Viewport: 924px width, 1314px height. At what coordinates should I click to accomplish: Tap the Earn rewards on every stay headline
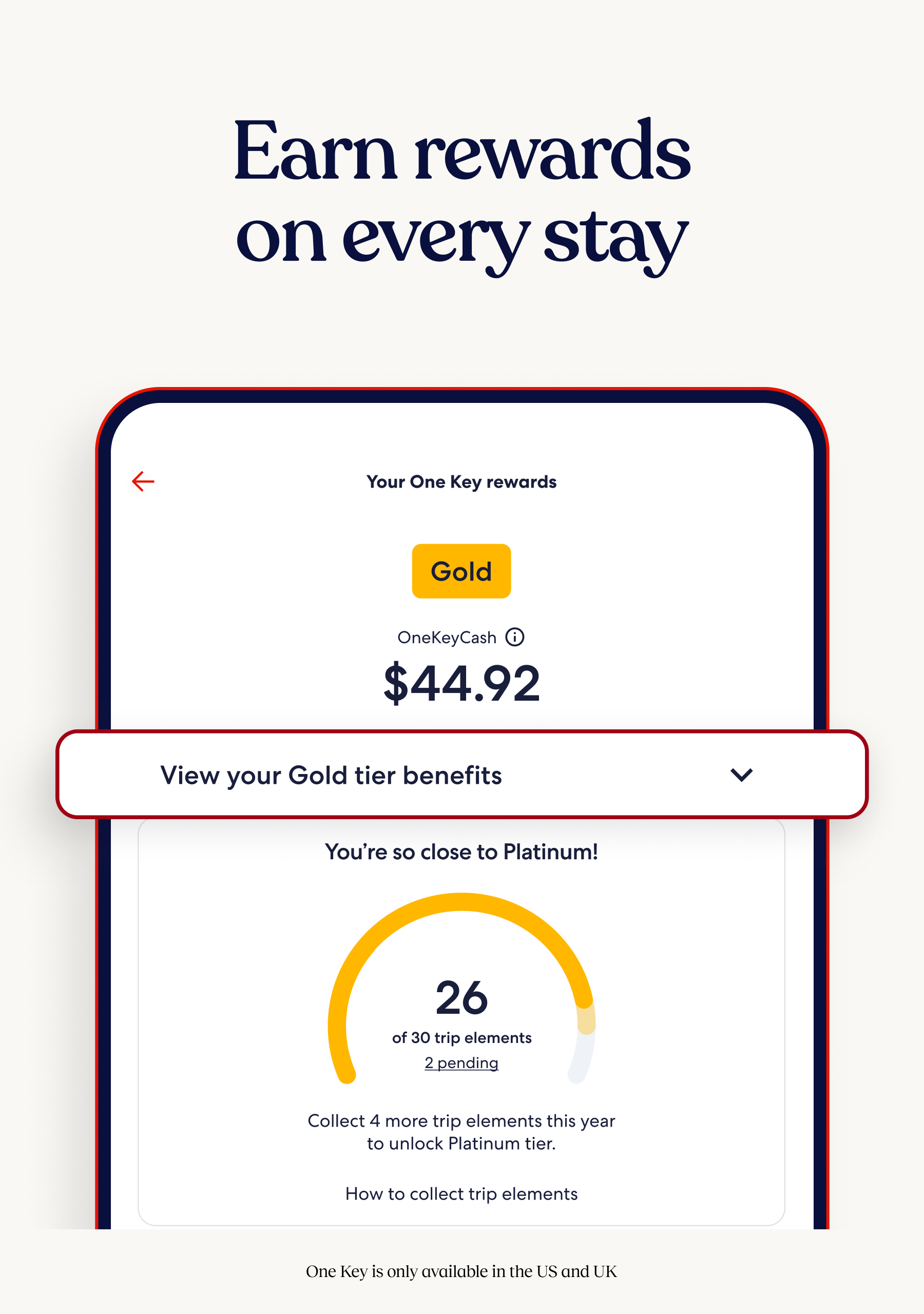(461, 195)
